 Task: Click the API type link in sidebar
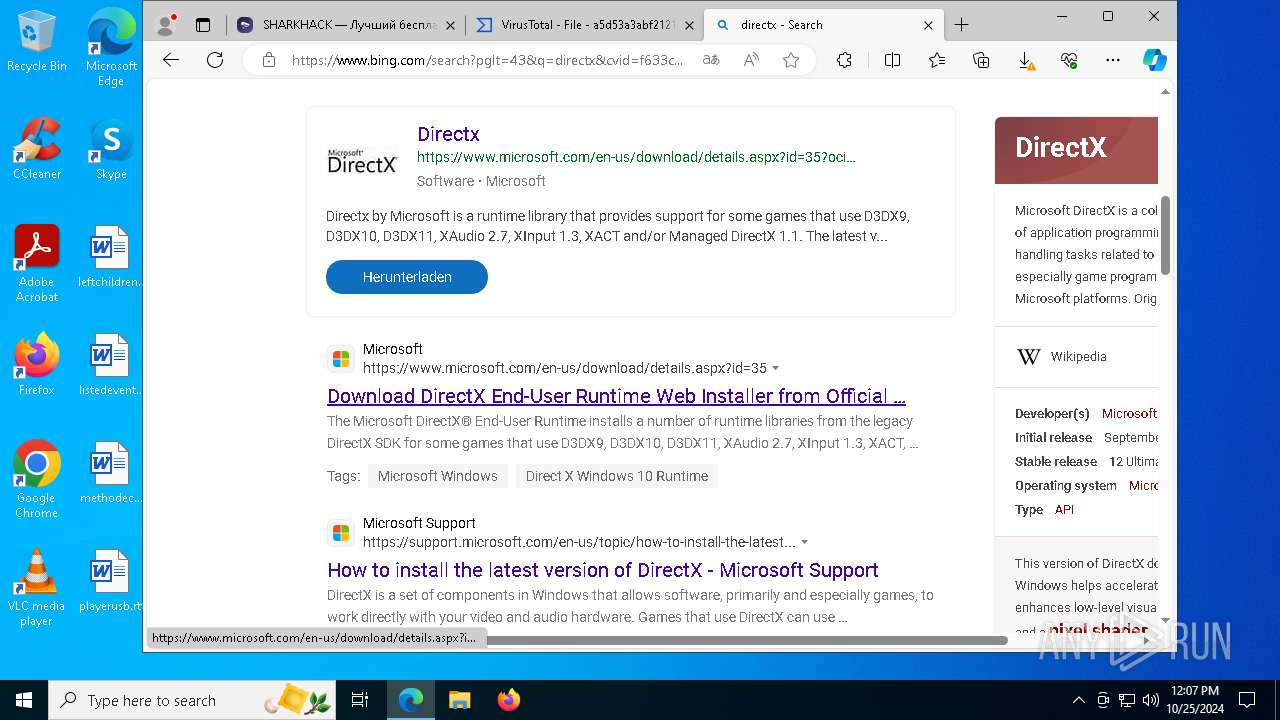[1064, 509]
